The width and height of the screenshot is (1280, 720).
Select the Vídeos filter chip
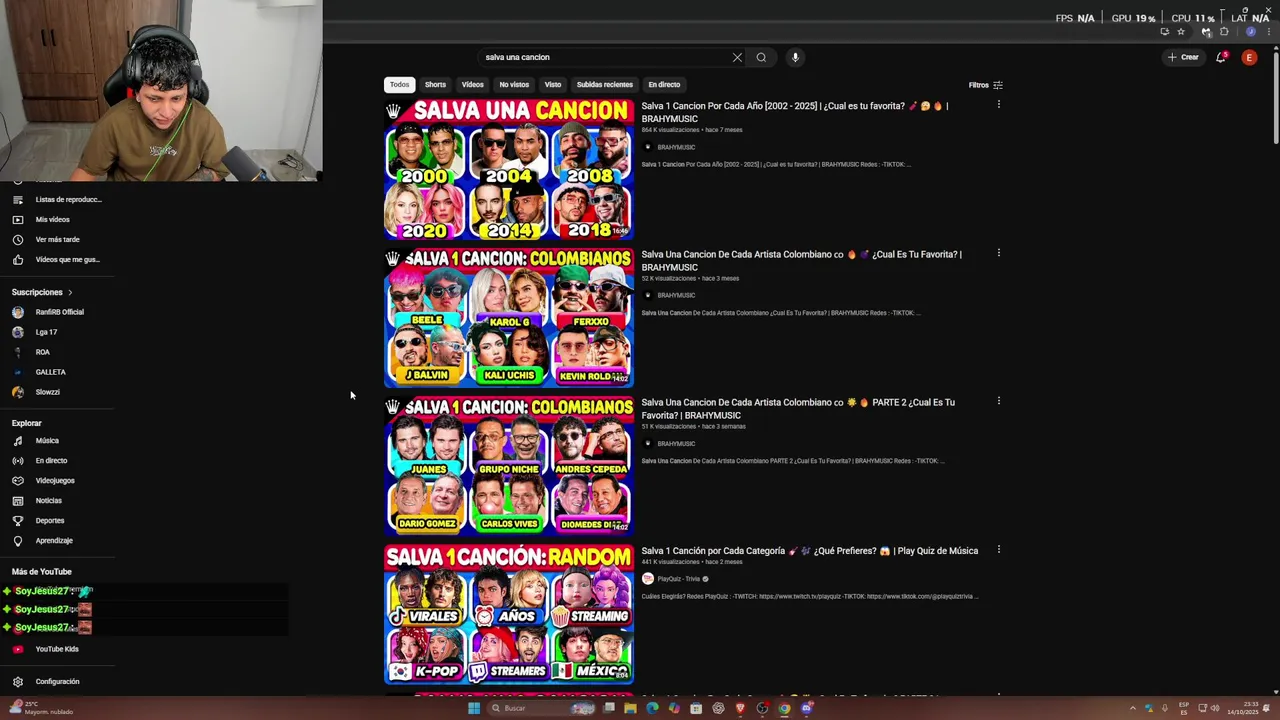[473, 85]
